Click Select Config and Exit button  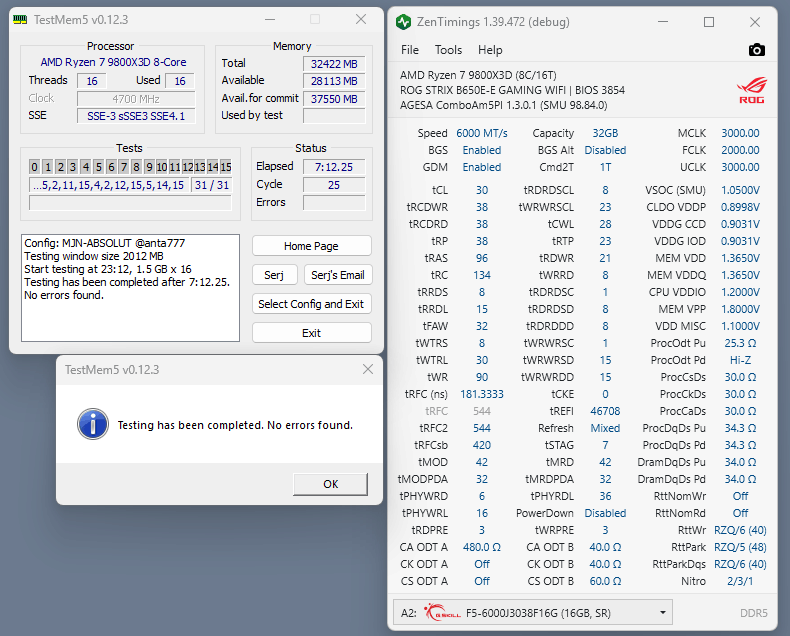pyautogui.click(x=311, y=304)
